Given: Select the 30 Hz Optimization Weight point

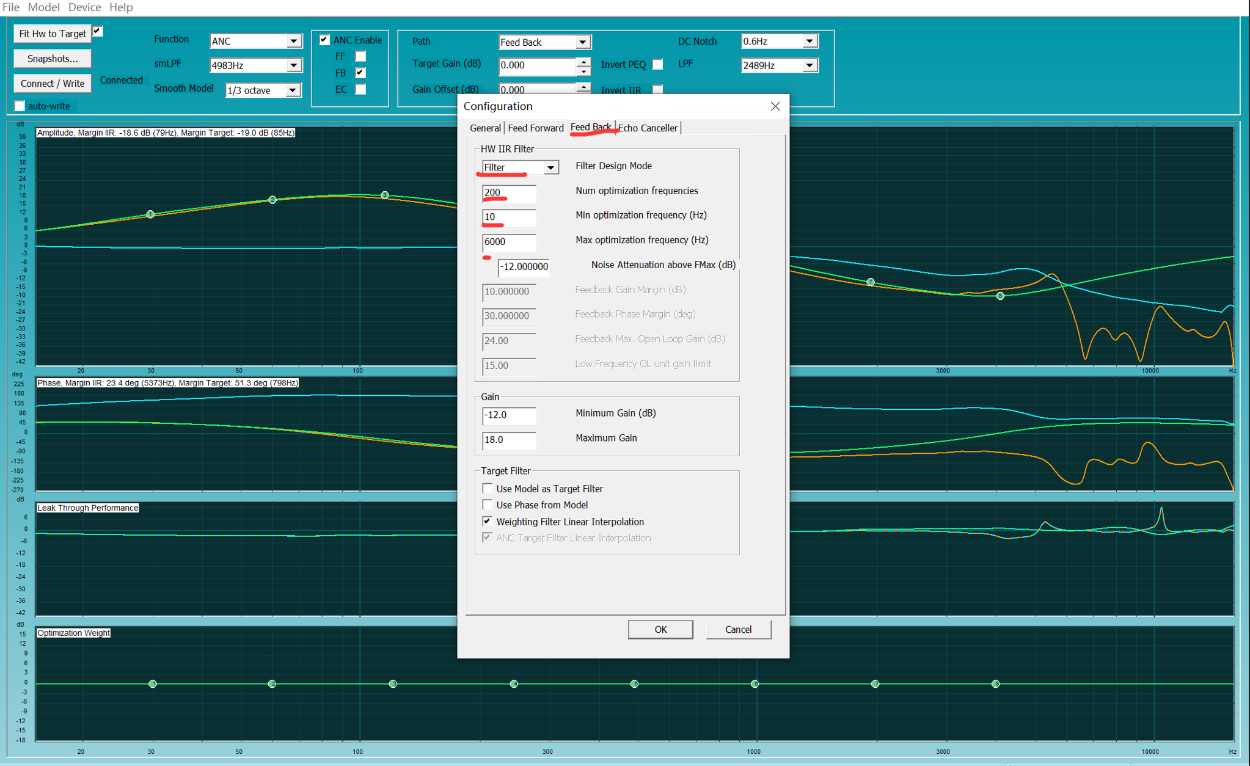Looking at the screenshot, I should 152,684.
